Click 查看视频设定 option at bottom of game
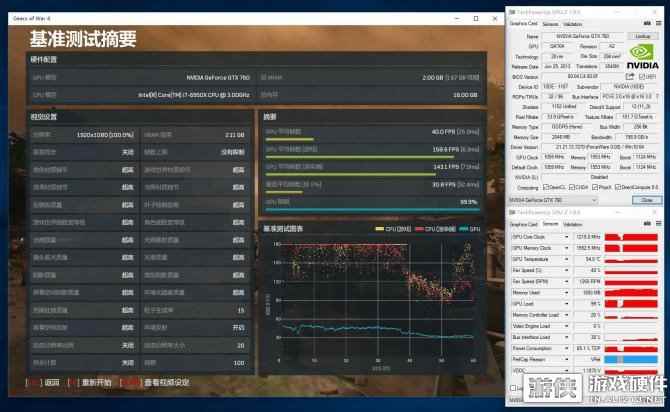Image resolution: width=670 pixels, height=412 pixels. click(x=166, y=383)
